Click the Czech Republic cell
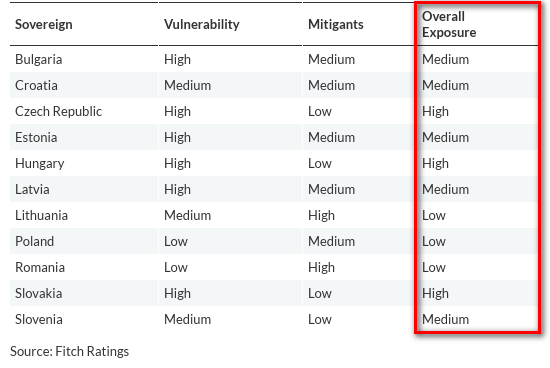The height and width of the screenshot is (368, 550). pos(58,111)
